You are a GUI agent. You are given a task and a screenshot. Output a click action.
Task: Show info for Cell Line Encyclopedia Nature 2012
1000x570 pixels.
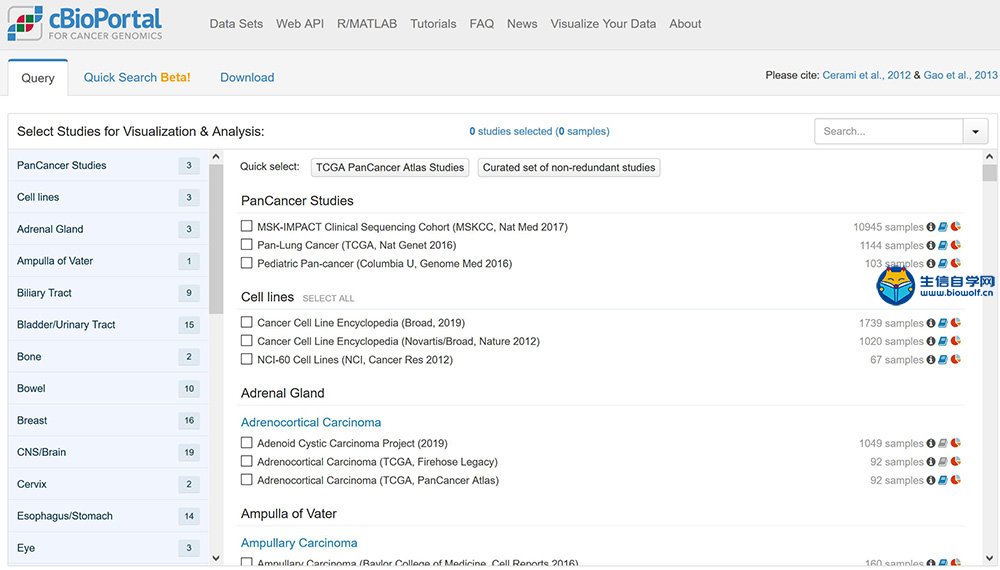coord(930,341)
